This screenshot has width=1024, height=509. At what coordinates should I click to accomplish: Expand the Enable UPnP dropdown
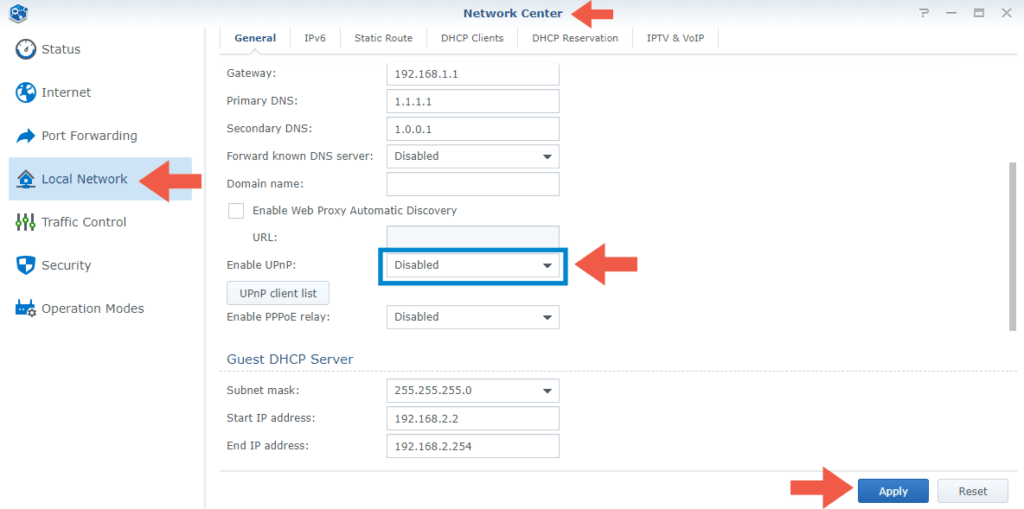(473, 265)
